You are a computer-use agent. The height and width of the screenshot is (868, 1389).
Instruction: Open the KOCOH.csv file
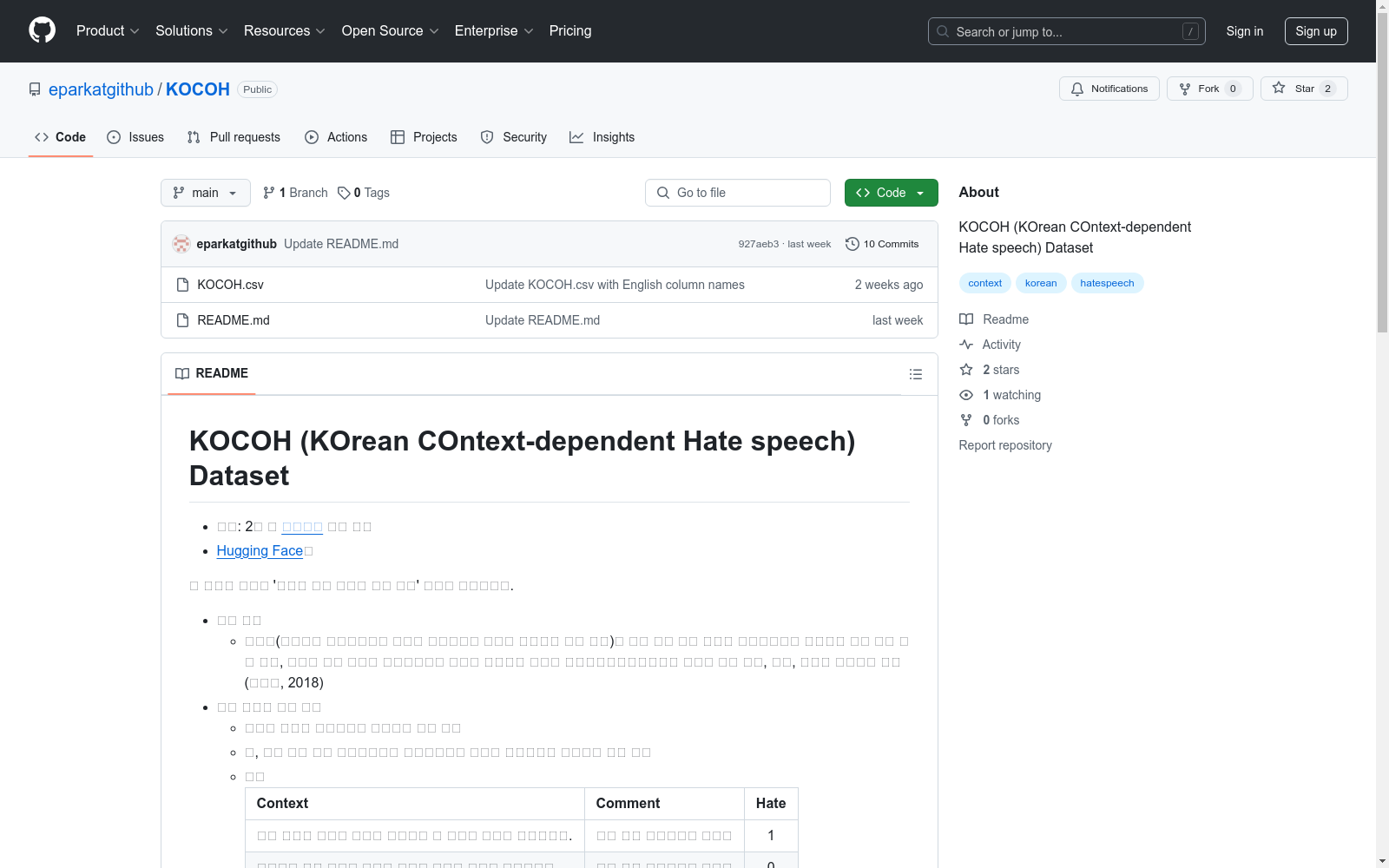point(230,285)
